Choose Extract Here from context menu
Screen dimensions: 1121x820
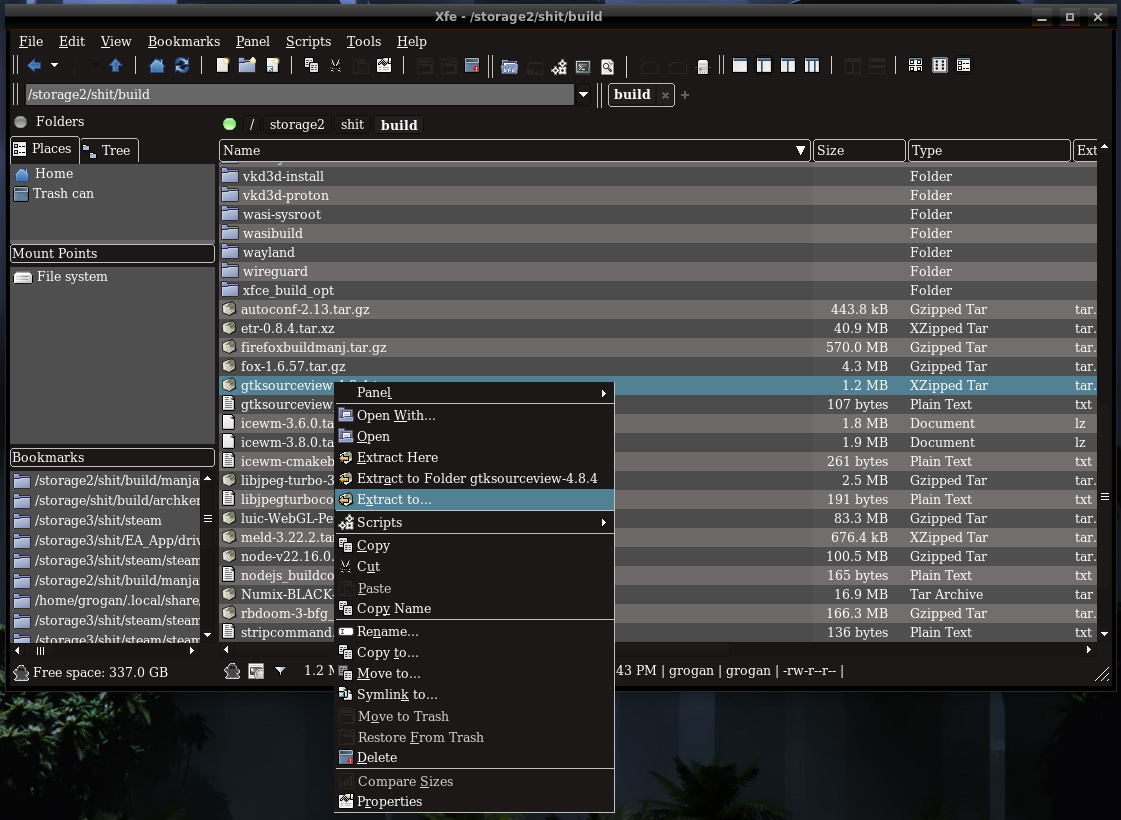click(475, 458)
